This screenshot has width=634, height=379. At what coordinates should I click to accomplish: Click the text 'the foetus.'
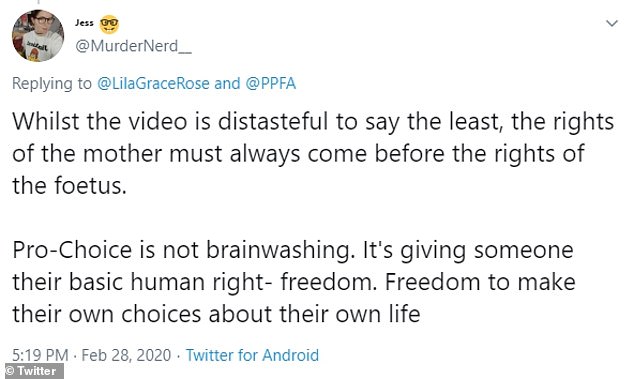pos(70,186)
